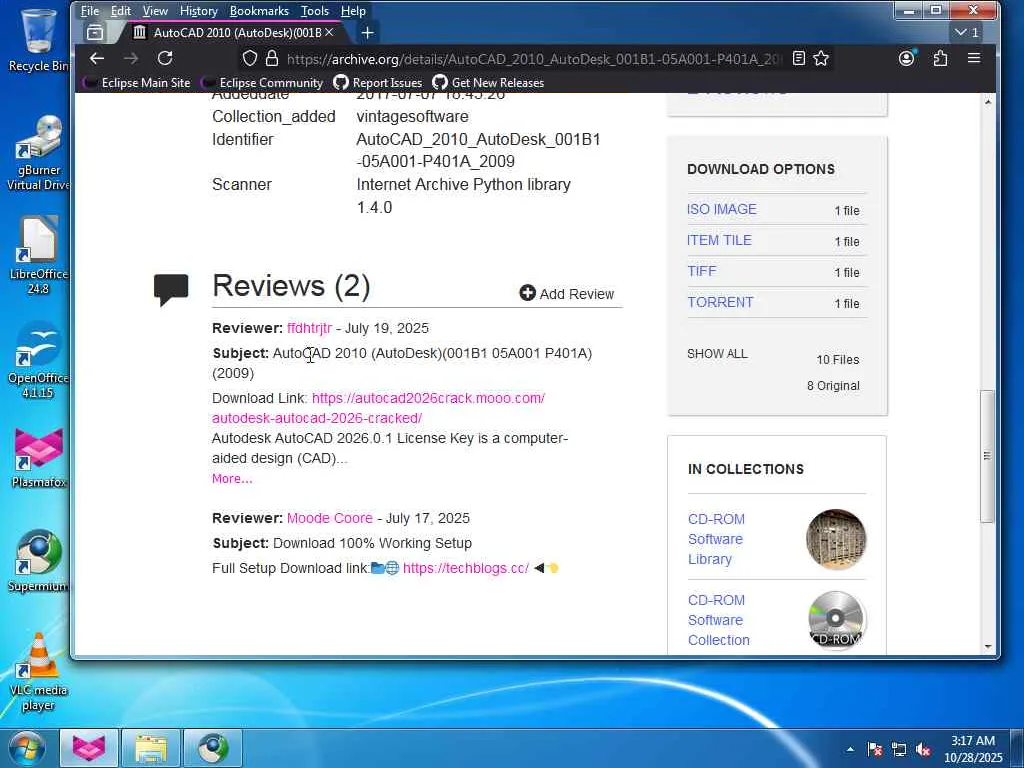Open the recent browsing view button beside the tabs

tap(95, 33)
